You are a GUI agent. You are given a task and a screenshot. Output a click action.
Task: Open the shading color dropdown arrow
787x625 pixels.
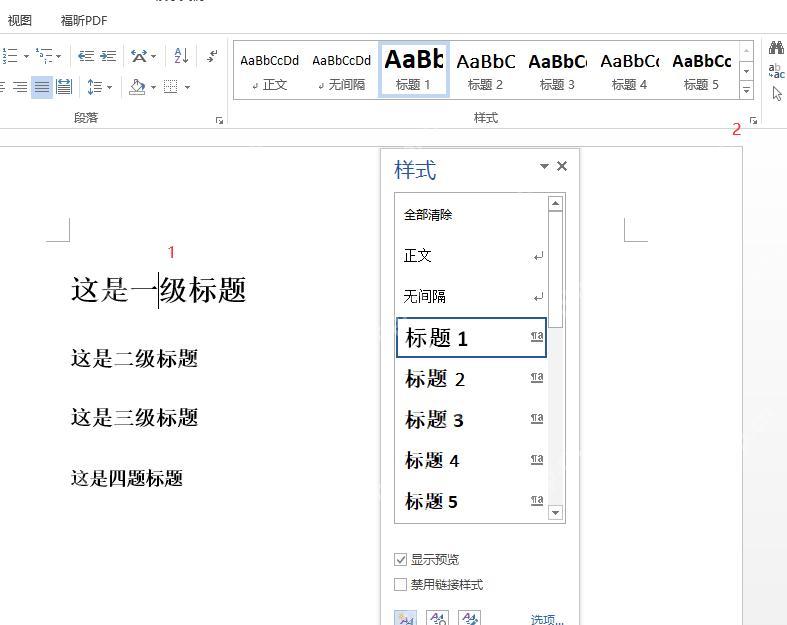point(153,87)
